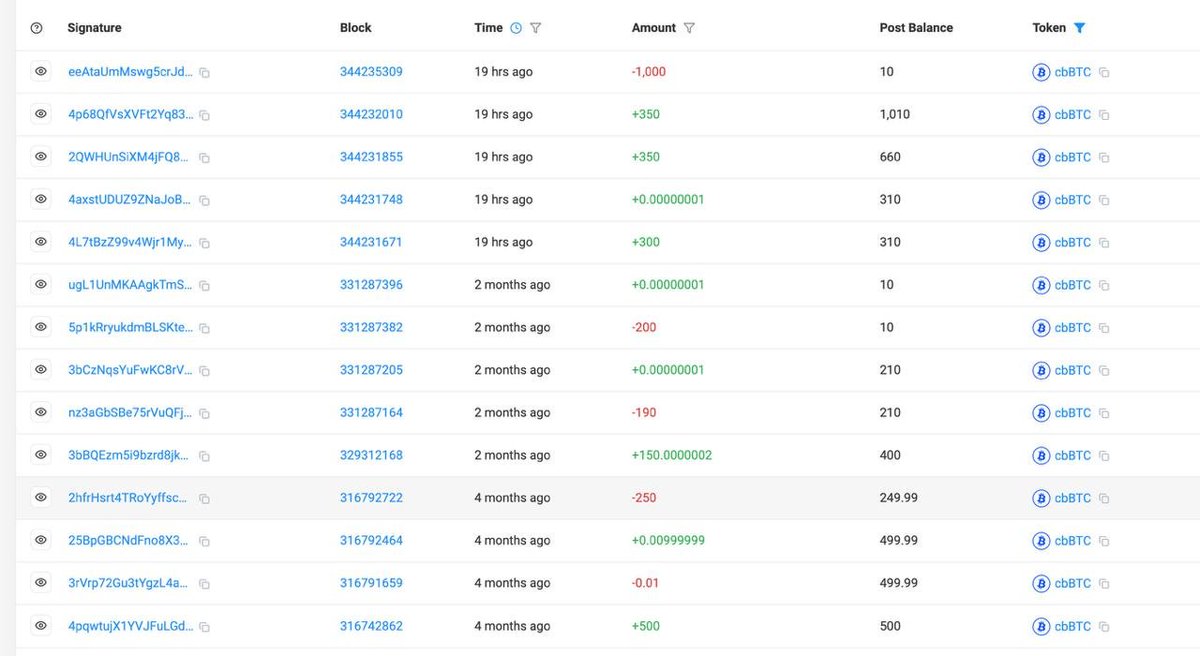Copy signature ugL1UnMKAAgkTmS

tap(204, 285)
